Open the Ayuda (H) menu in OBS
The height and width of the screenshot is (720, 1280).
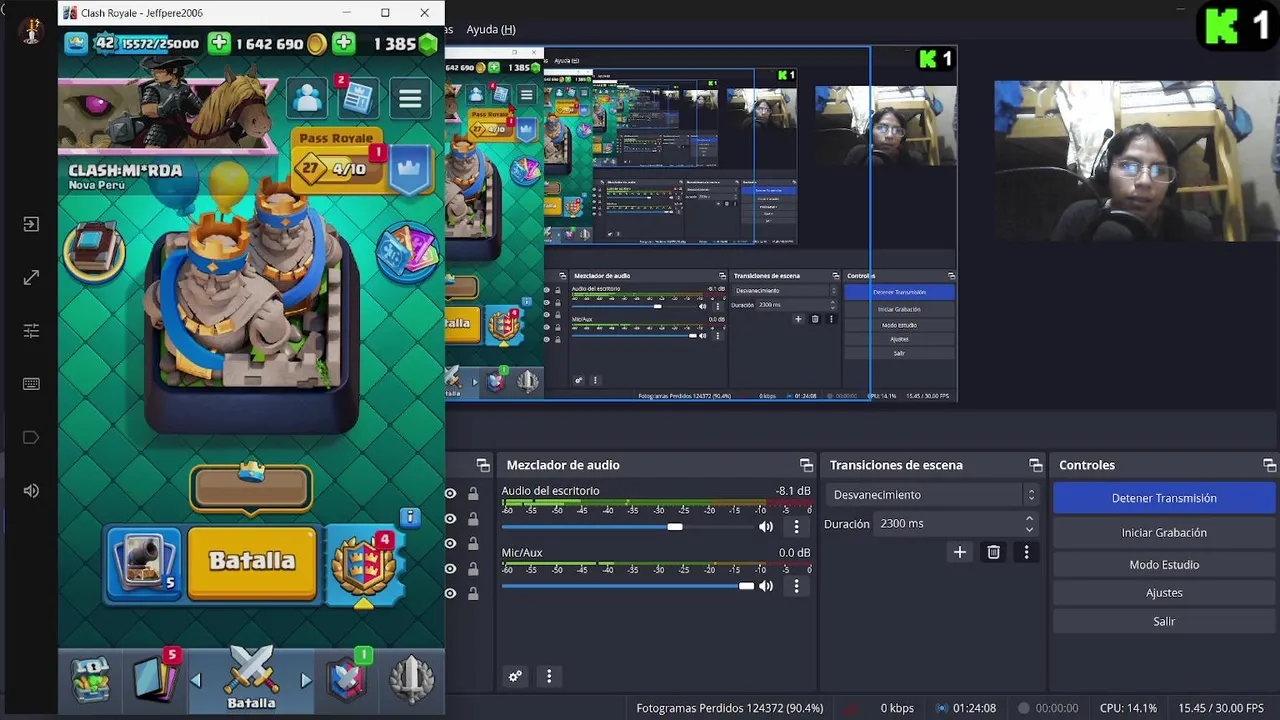(491, 29)
